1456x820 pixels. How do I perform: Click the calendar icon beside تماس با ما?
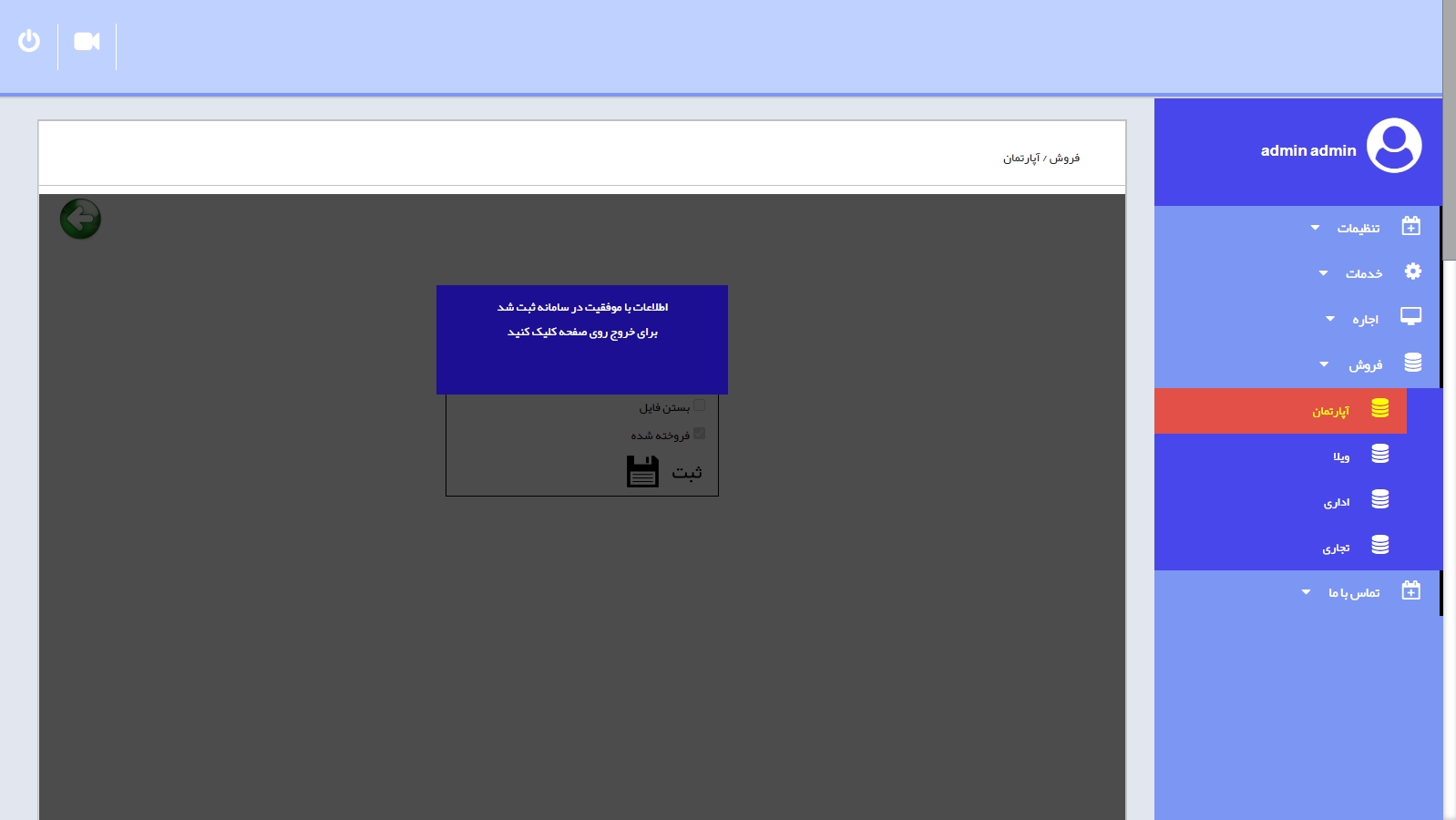coord(1410,590)
